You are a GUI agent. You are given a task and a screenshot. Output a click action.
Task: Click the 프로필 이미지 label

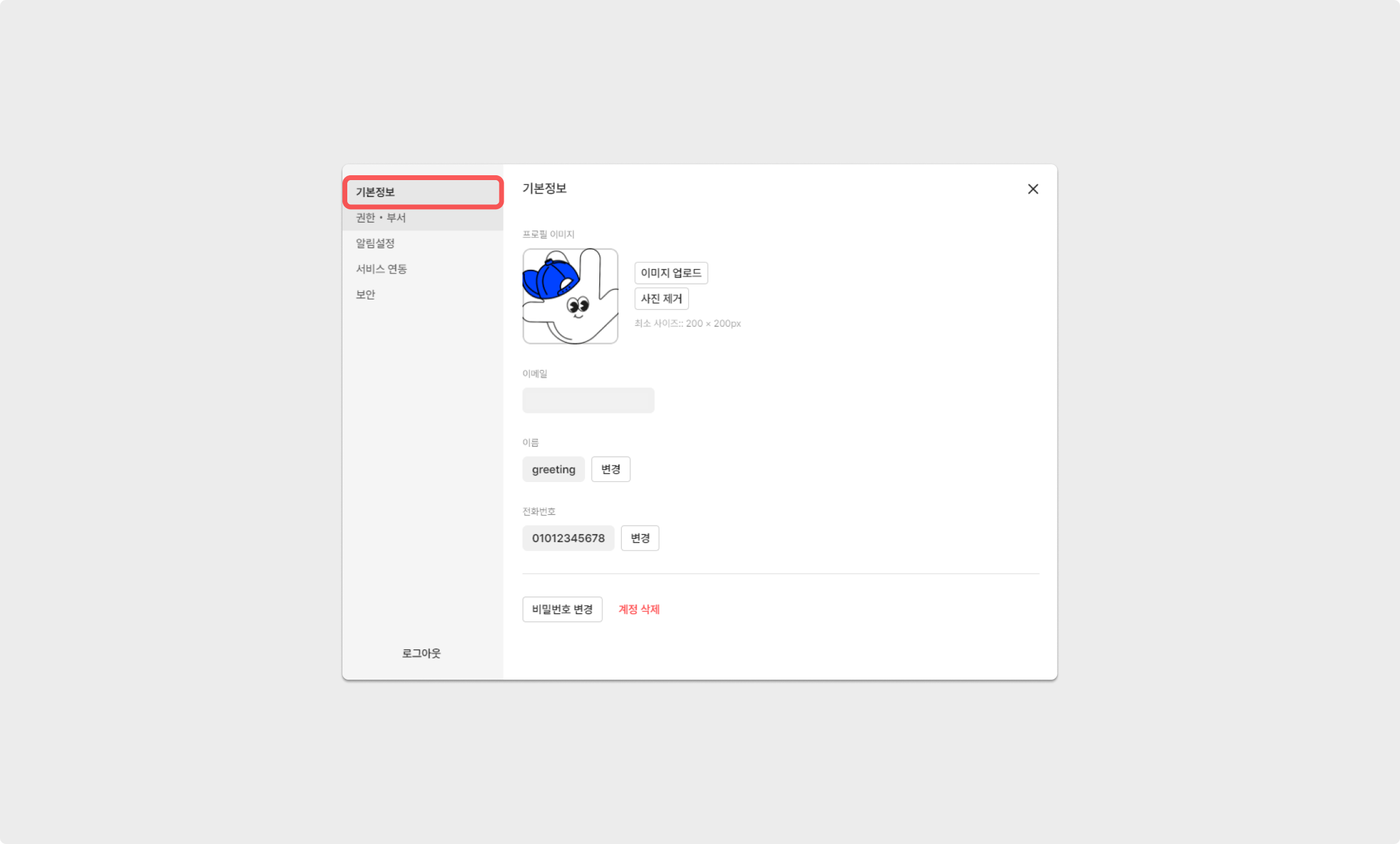click(548, 234)
